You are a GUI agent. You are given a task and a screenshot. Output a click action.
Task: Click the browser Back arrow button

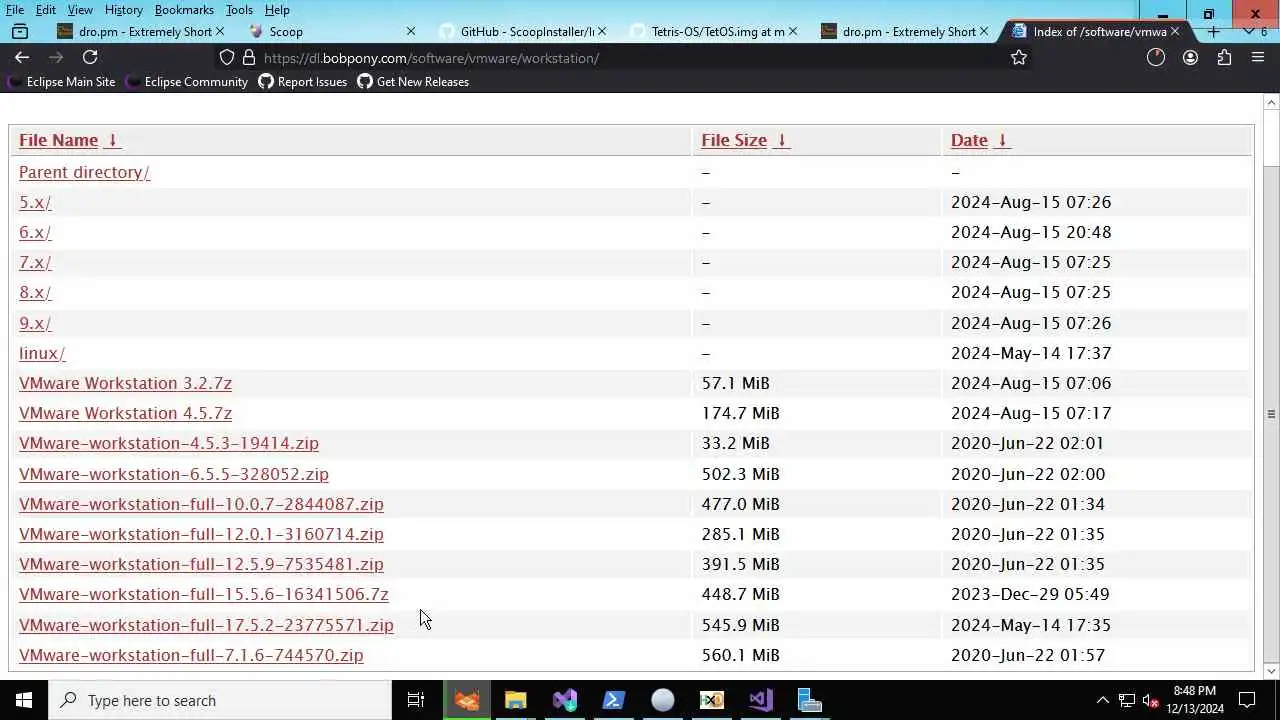tap(22, 57)
